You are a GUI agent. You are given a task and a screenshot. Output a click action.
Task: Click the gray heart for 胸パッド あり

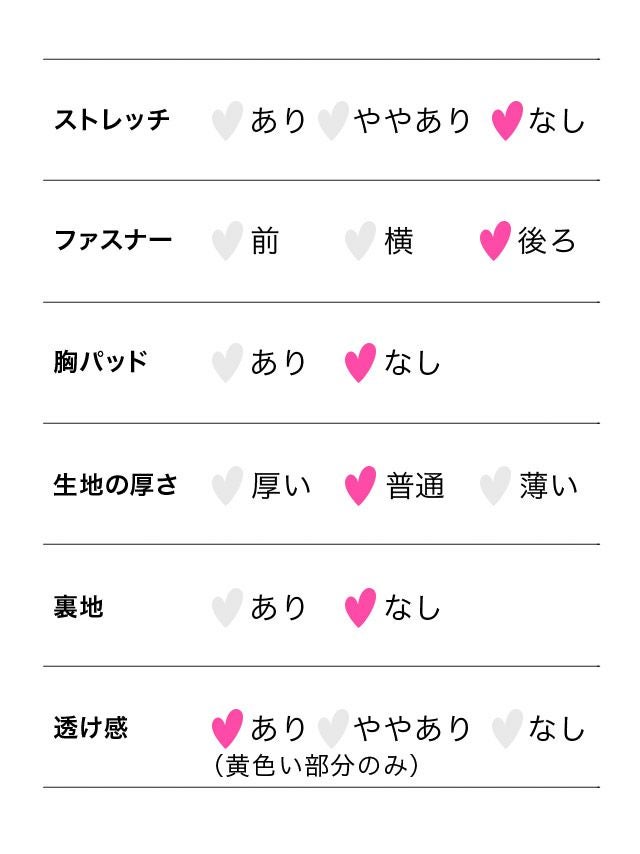(x=227, y=363)
